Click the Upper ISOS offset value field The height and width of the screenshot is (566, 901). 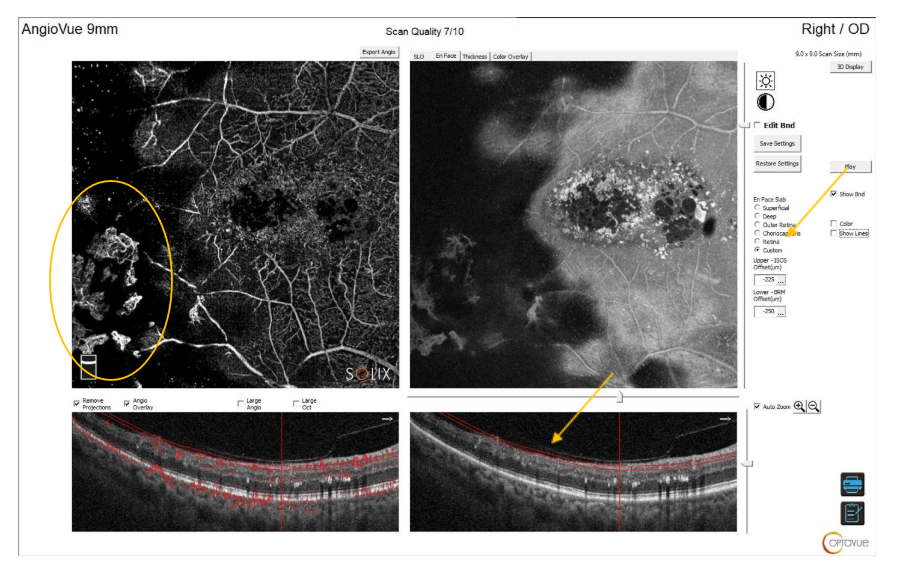(766, 280)
